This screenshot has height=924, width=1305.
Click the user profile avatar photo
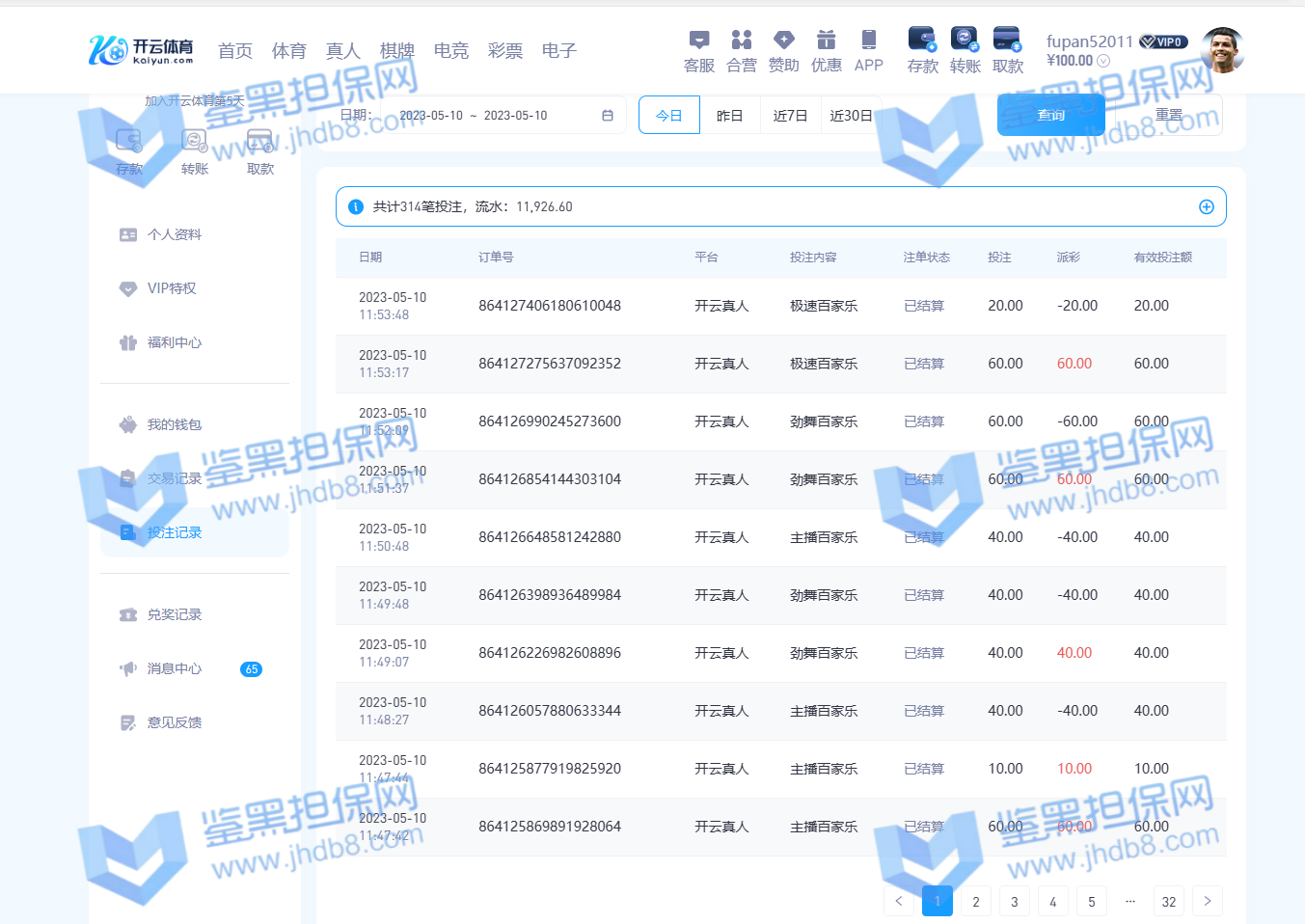tap(1222, 50)
